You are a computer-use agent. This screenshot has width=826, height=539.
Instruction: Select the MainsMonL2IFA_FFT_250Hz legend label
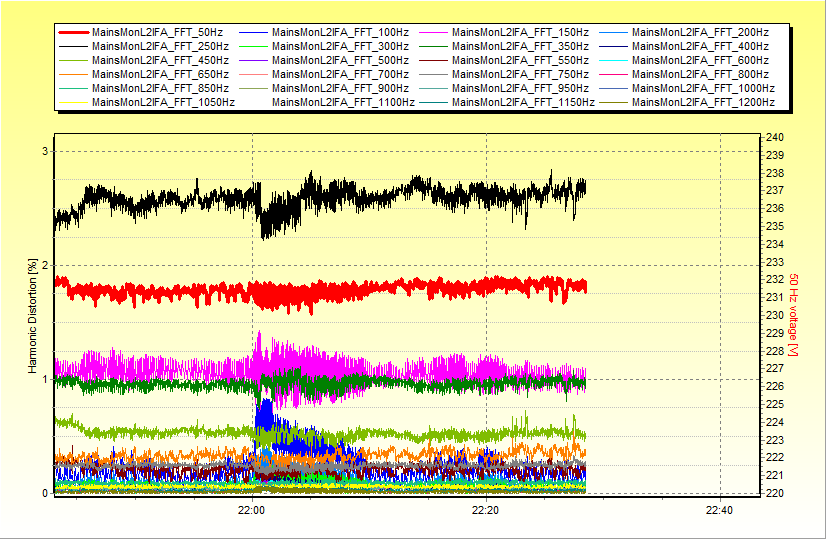tap(160, 47)
